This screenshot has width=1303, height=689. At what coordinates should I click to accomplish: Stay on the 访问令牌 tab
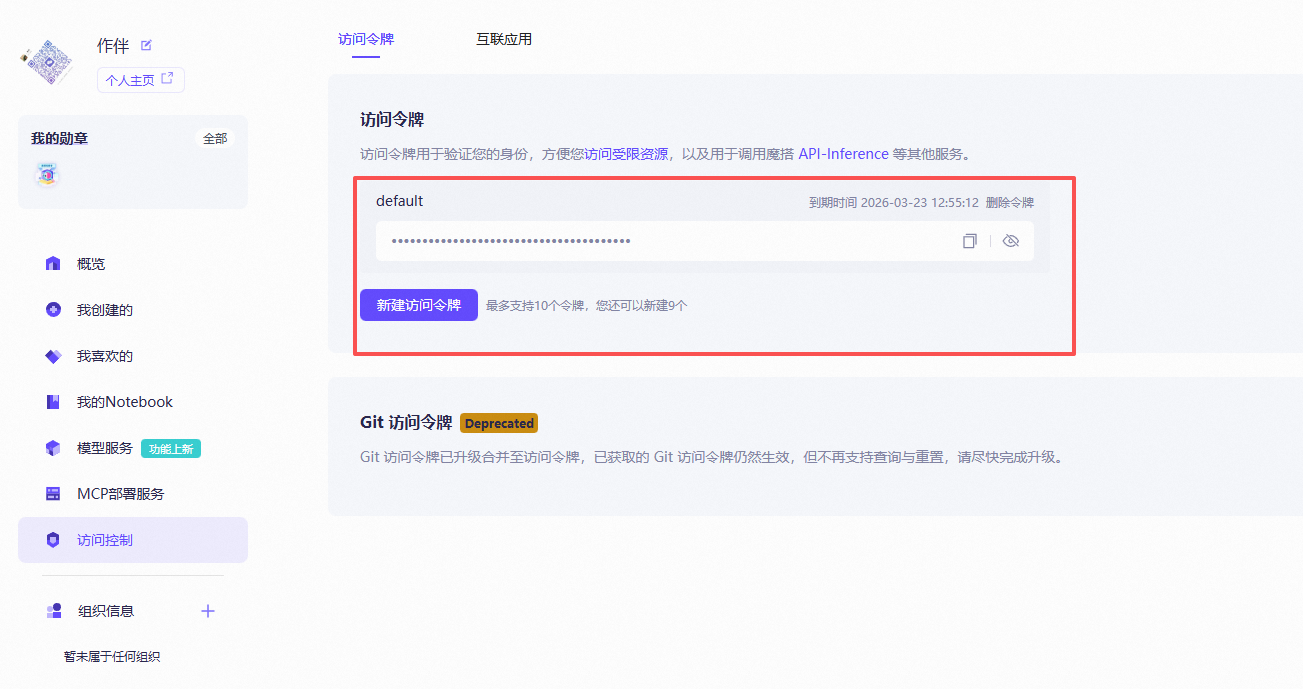coord(365,39)
